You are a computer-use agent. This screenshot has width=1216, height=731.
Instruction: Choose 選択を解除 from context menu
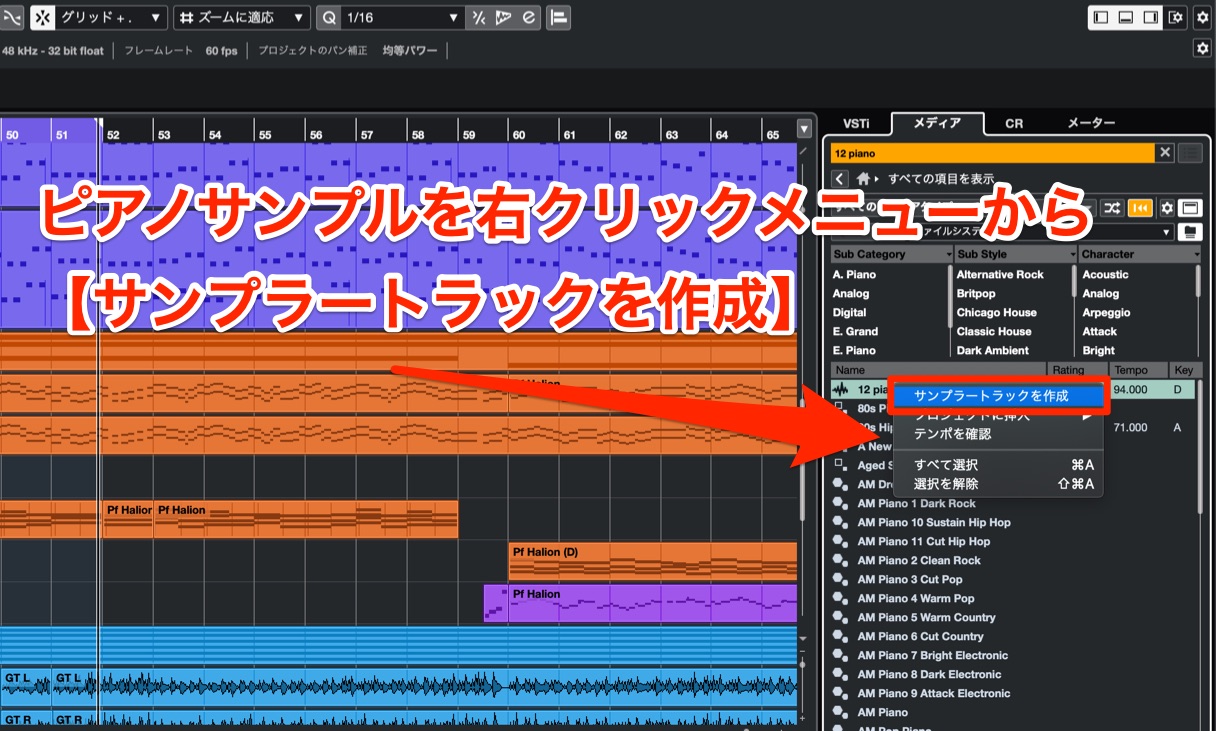point(998,484)
